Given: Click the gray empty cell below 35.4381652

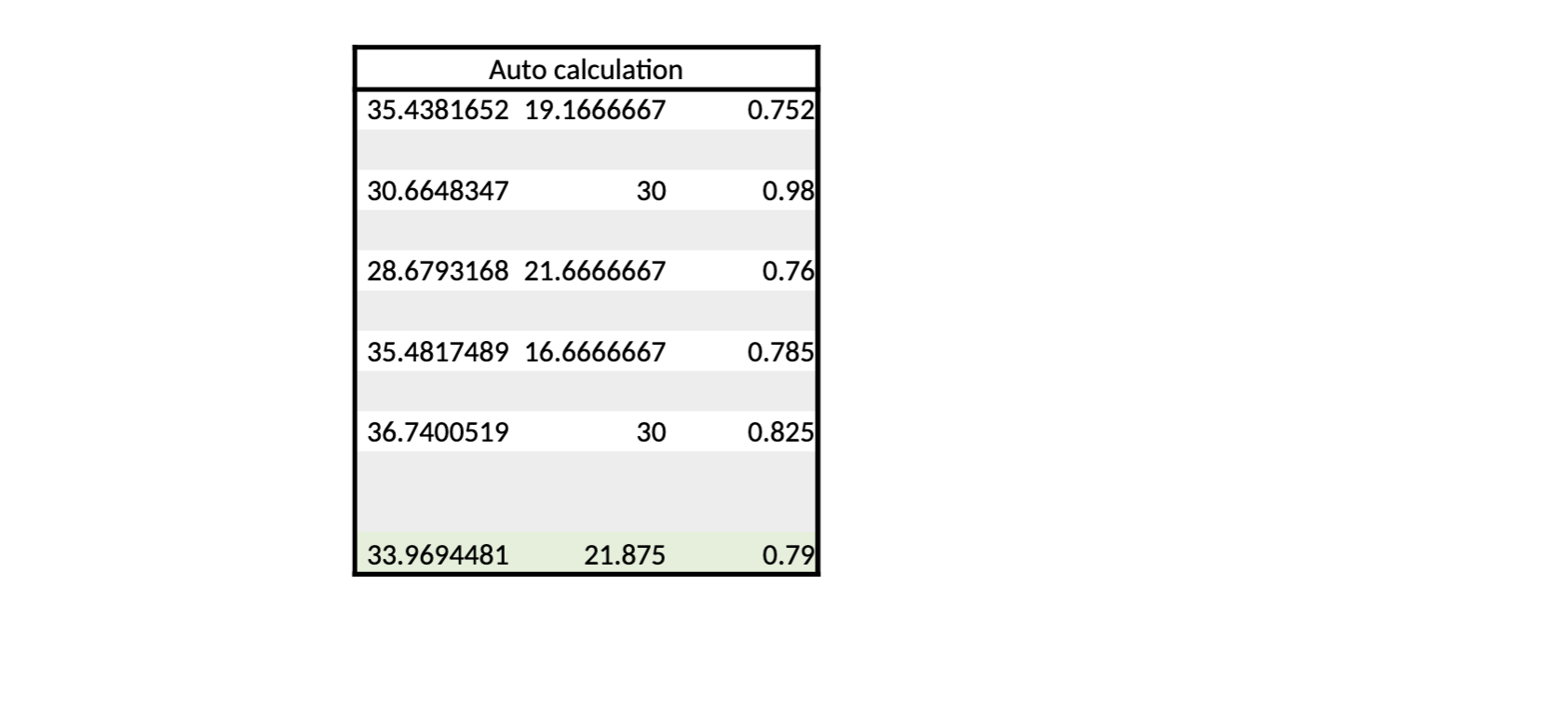Looking at the screenshot, I should [x=437, y=150].
